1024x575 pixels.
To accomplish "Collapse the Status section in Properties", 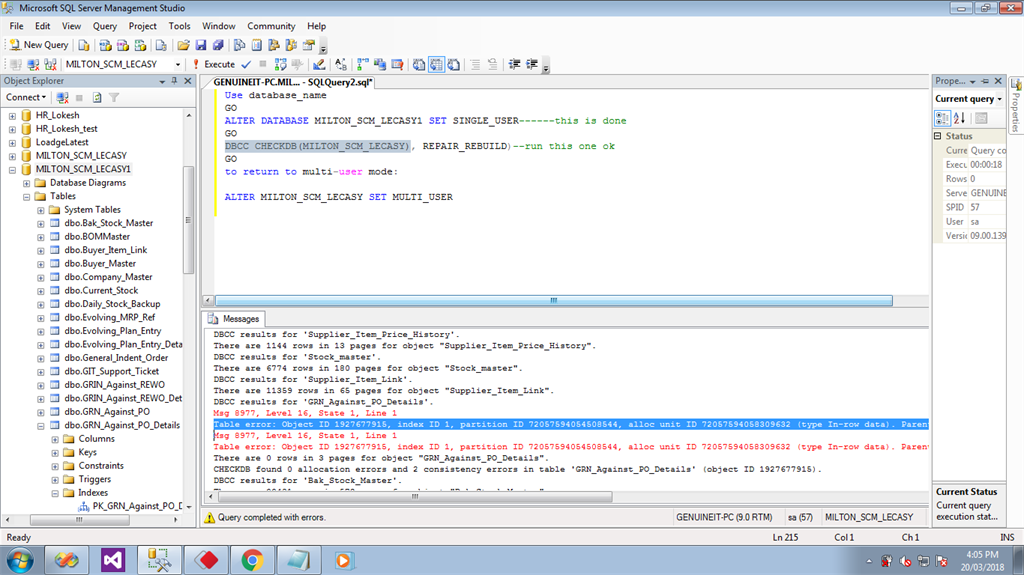I will click(938, 136).
